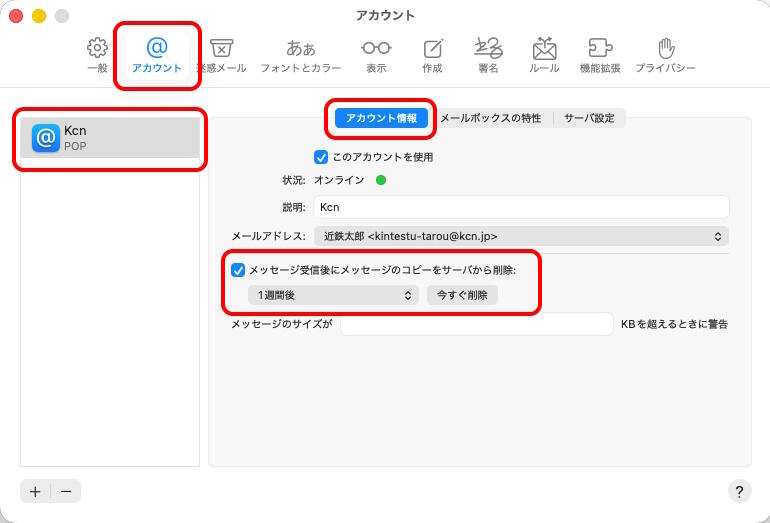Open the 作成 composing preferences
Viewport: 770px width, 523px height.
[x=432, y=55]
